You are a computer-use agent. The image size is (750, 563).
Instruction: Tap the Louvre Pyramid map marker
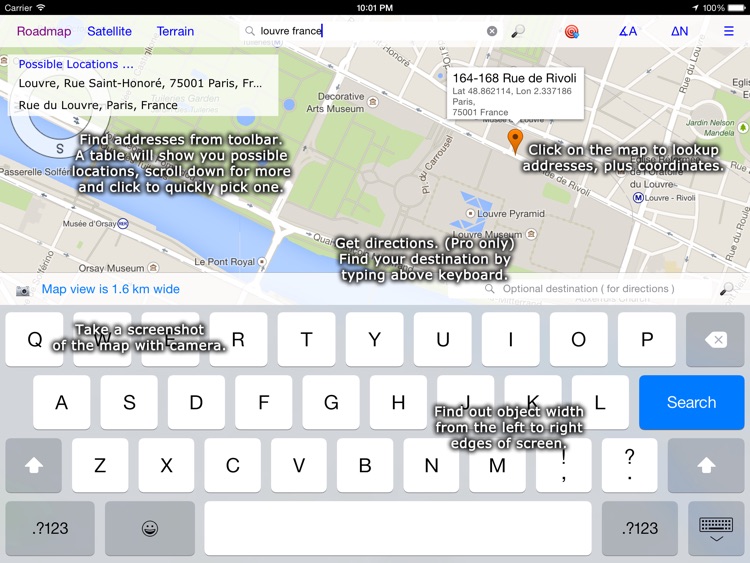point(470,213)
